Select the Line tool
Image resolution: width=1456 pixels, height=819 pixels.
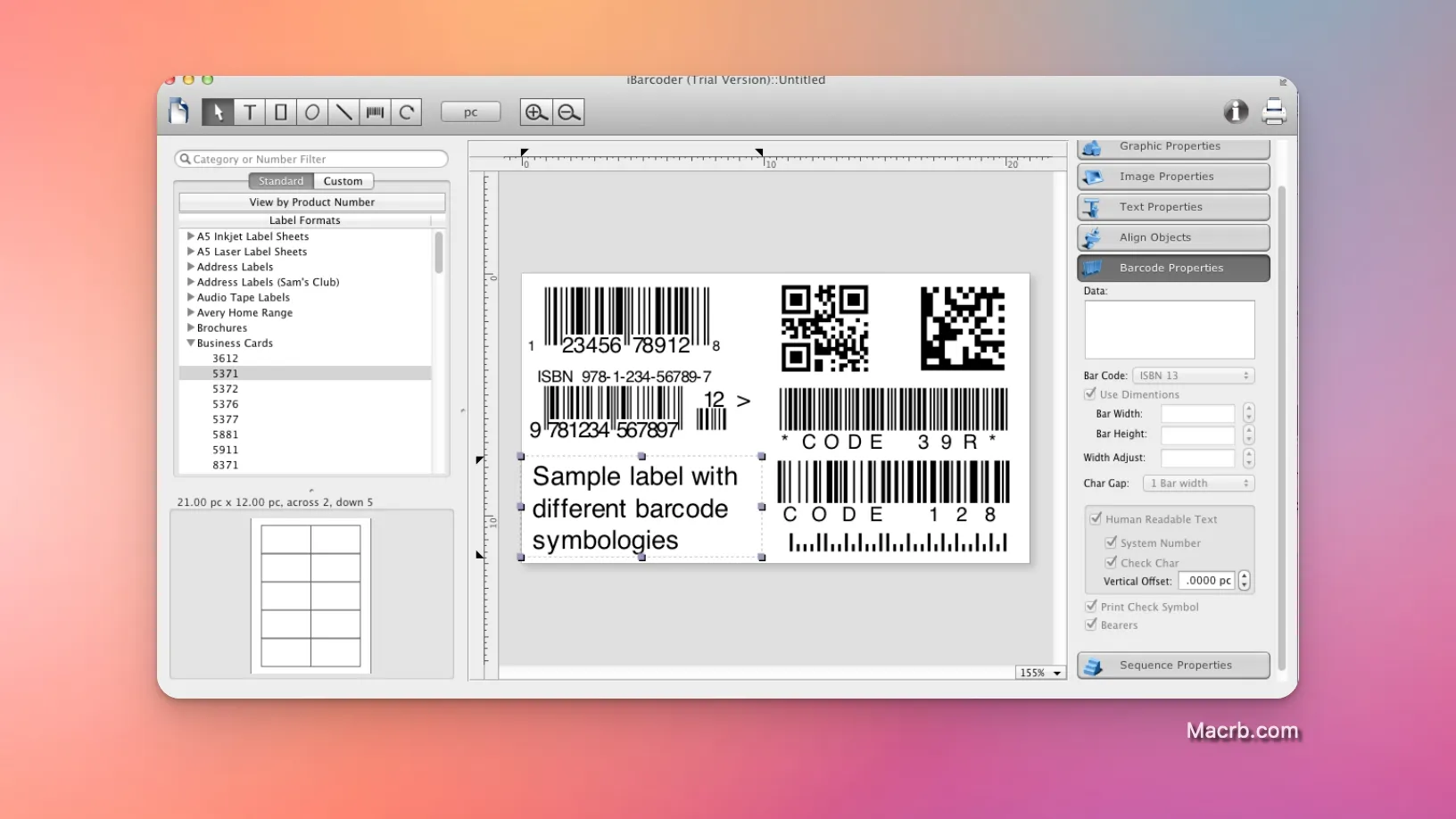pyautogui.click(x=343, y=112)
